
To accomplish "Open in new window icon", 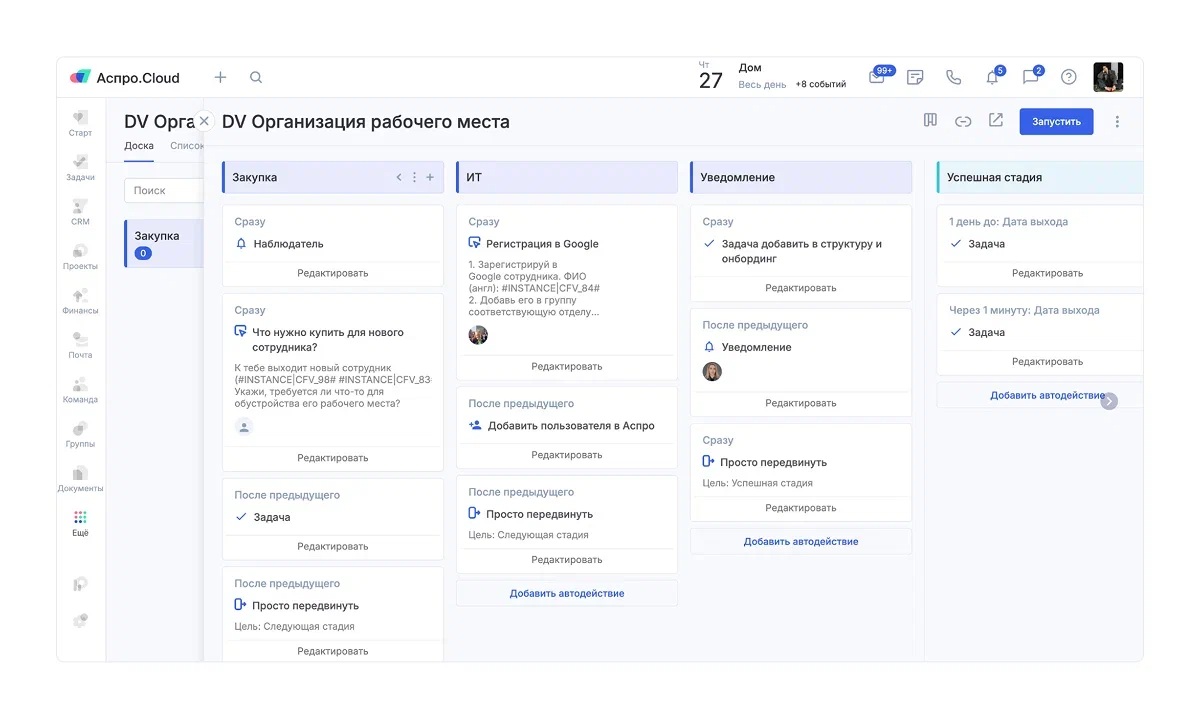I will tap(996, 121).
